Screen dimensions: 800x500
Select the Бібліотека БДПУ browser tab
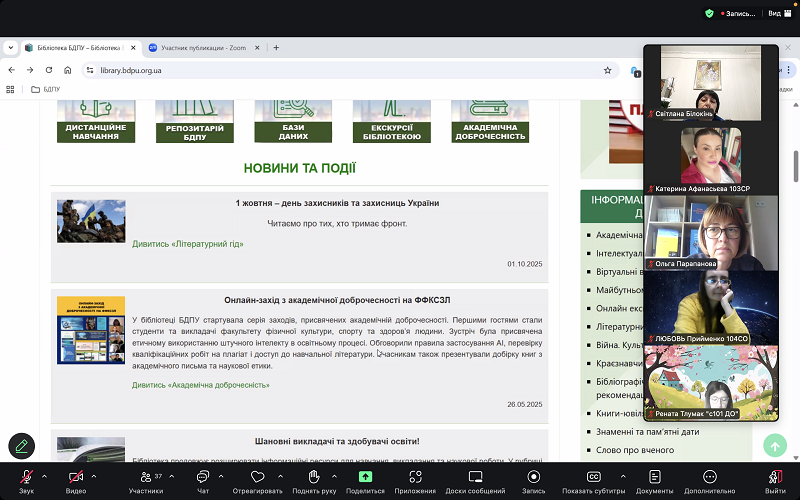point(78,47)
